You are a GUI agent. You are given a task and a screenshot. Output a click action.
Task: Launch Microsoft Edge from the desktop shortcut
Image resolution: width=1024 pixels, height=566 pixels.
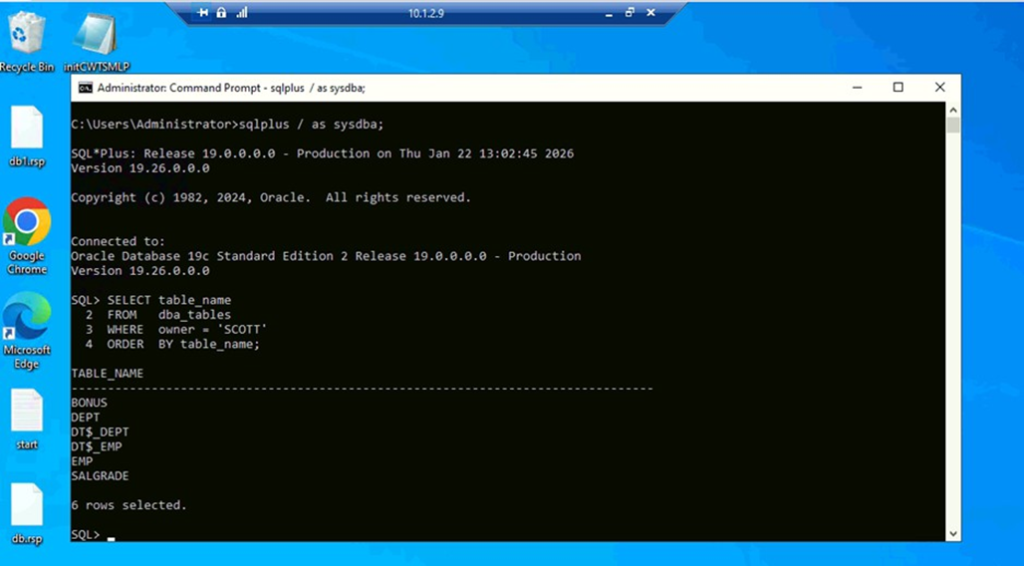pos(27,331)
